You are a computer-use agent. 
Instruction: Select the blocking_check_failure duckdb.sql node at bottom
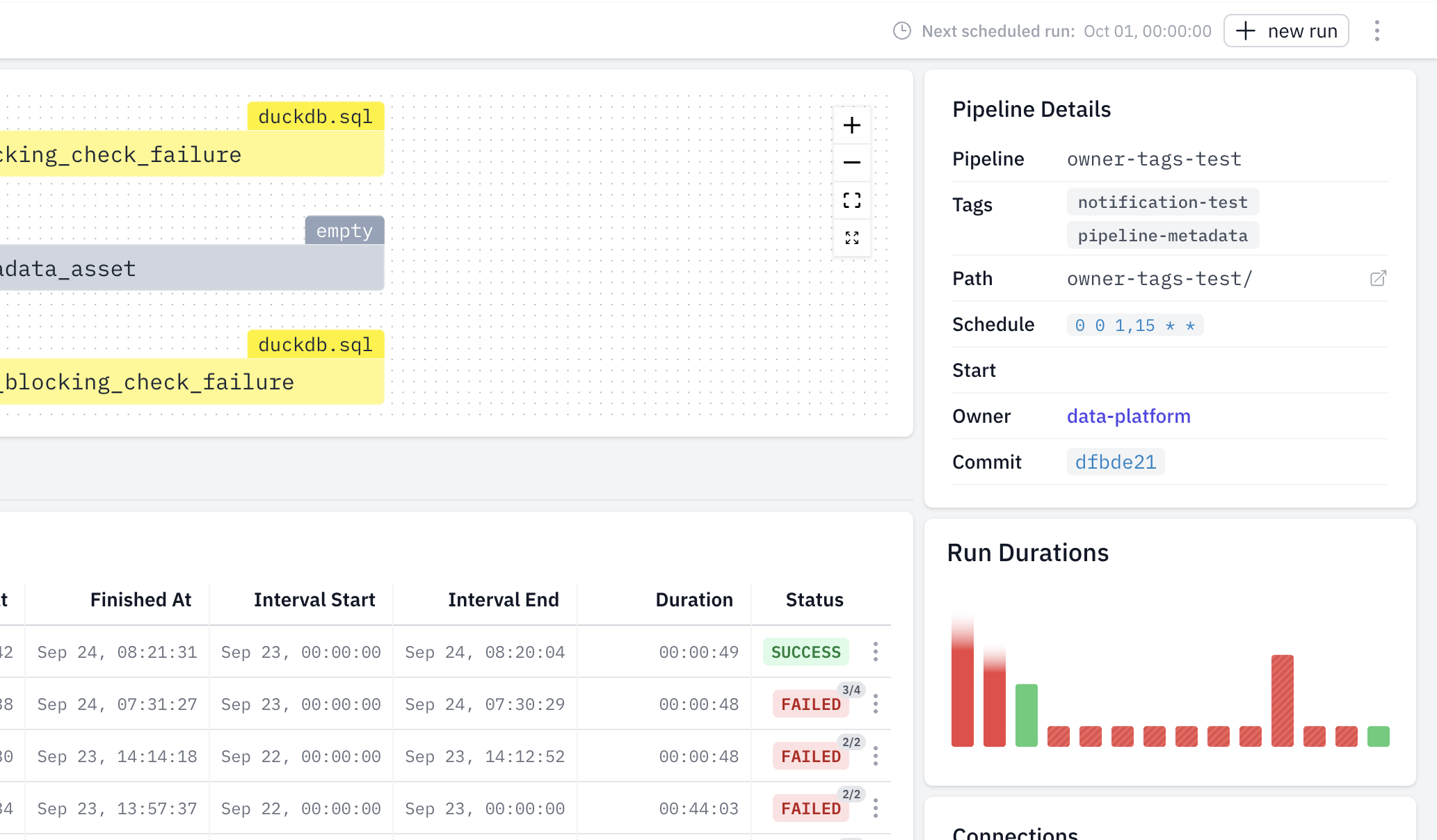point(191,381)
